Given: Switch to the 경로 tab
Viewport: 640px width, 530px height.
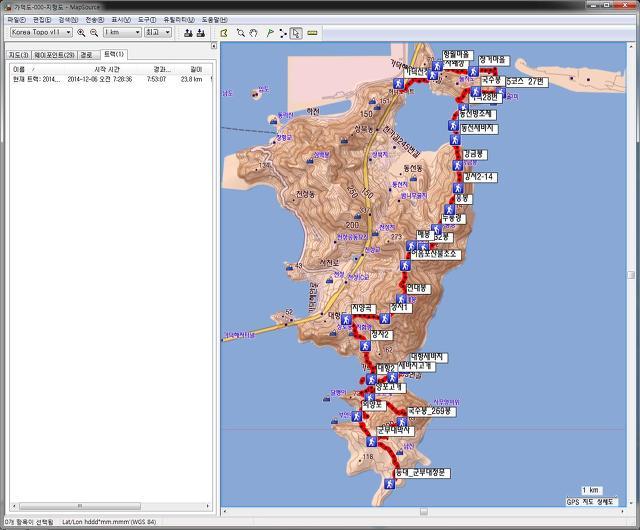Looking at the screenshot, I should tap(88, 55).
